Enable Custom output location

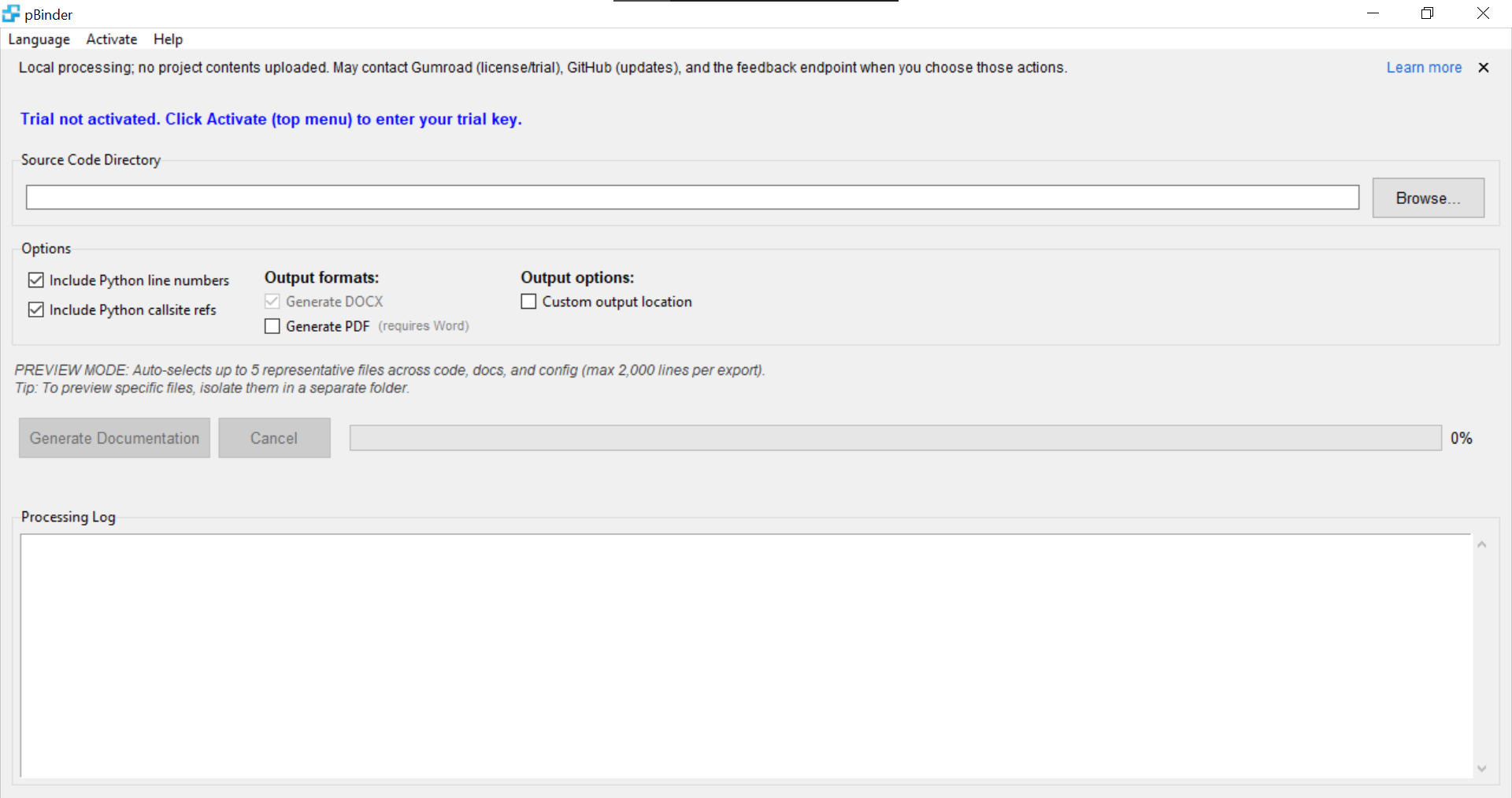tap(528, 301)
